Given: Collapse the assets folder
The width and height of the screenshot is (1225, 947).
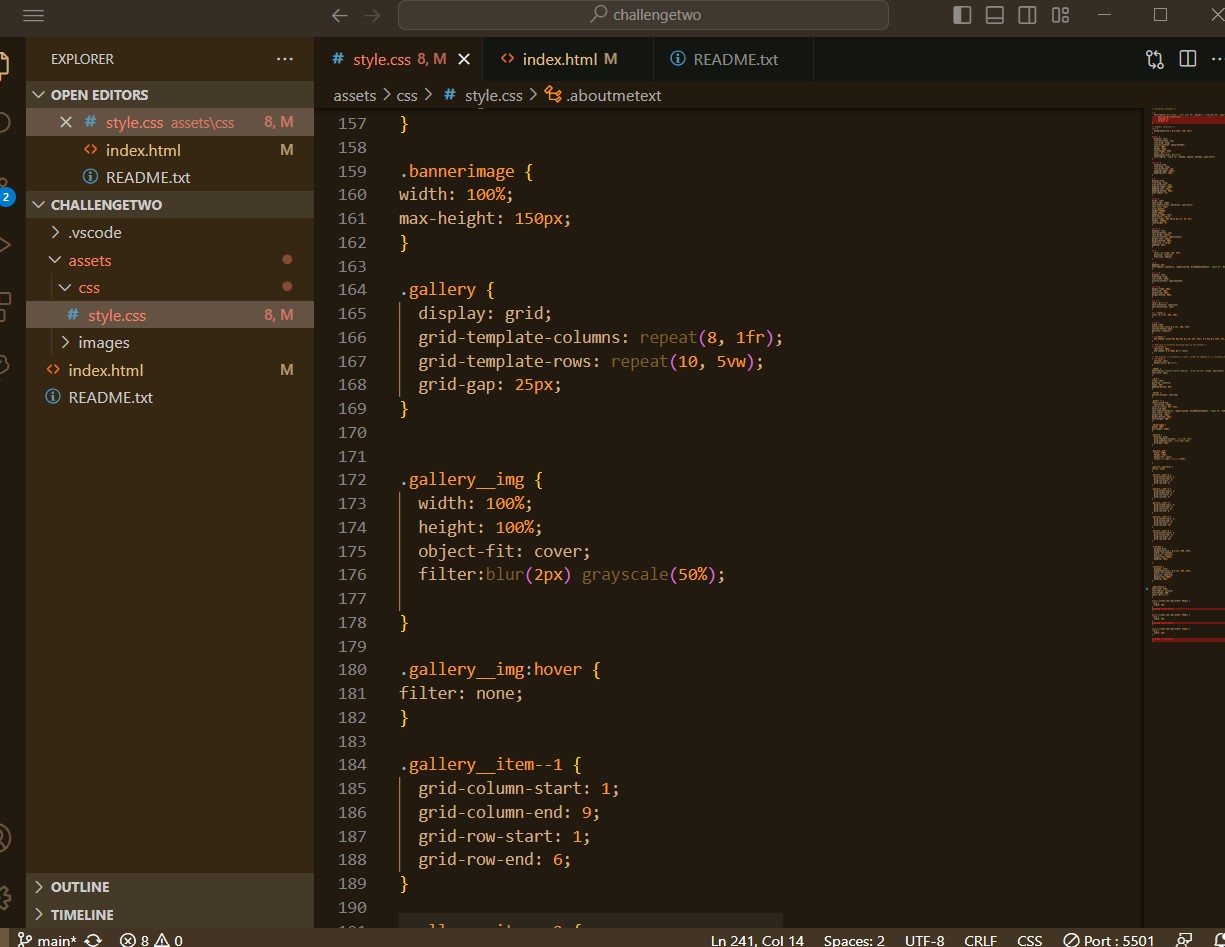Looking at the screenshot, I should 170,260.
